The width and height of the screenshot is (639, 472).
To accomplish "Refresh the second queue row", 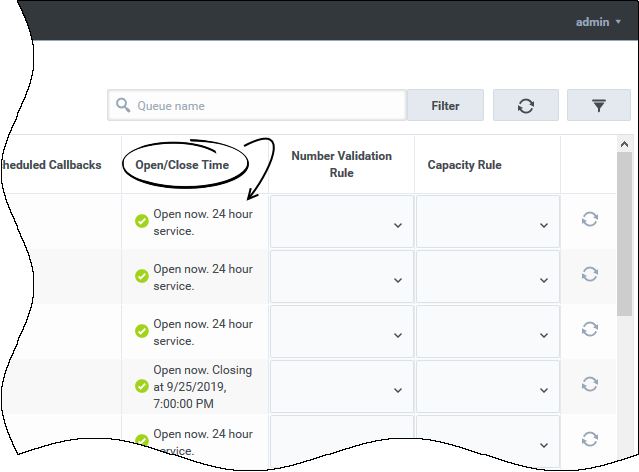I will 590,275.
